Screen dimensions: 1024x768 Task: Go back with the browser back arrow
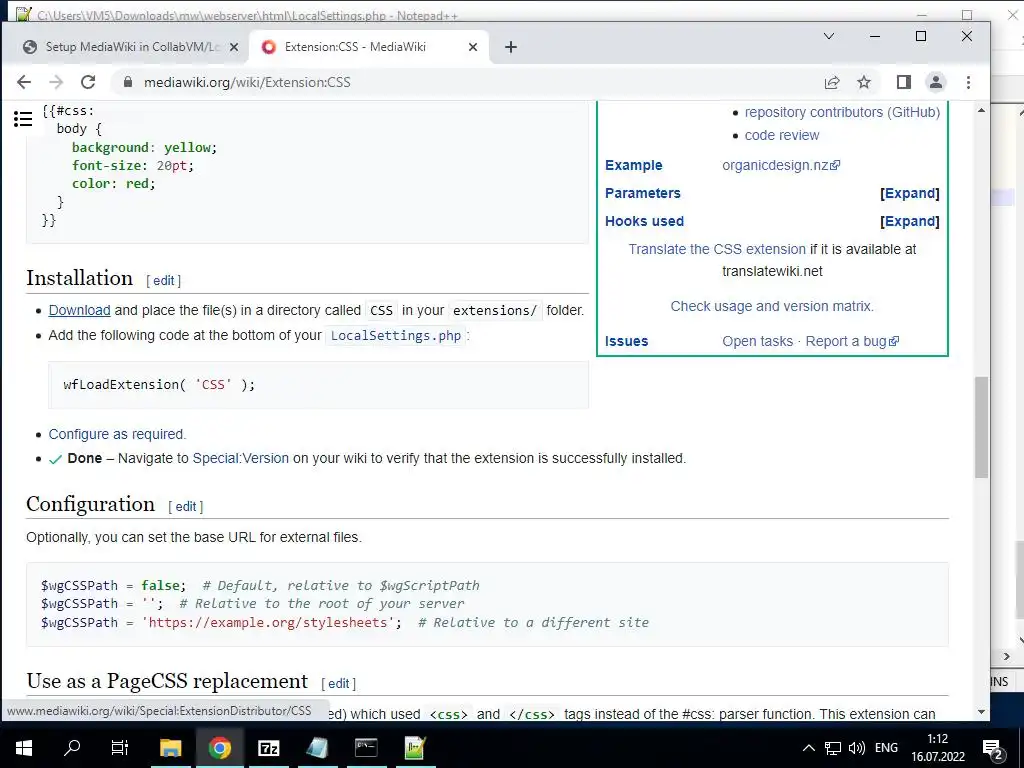click(x=24, y=82)
